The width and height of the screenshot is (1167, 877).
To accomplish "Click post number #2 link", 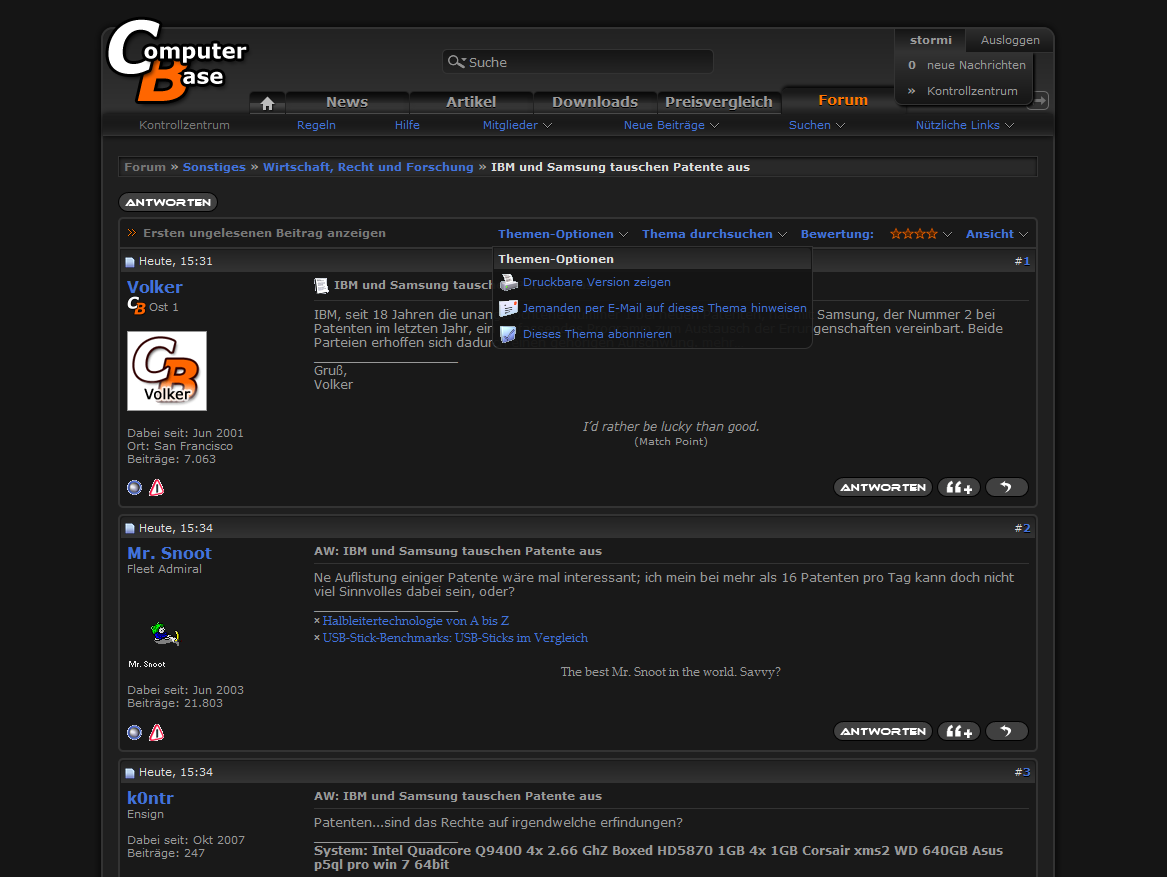I will [x=1026, y=528].
